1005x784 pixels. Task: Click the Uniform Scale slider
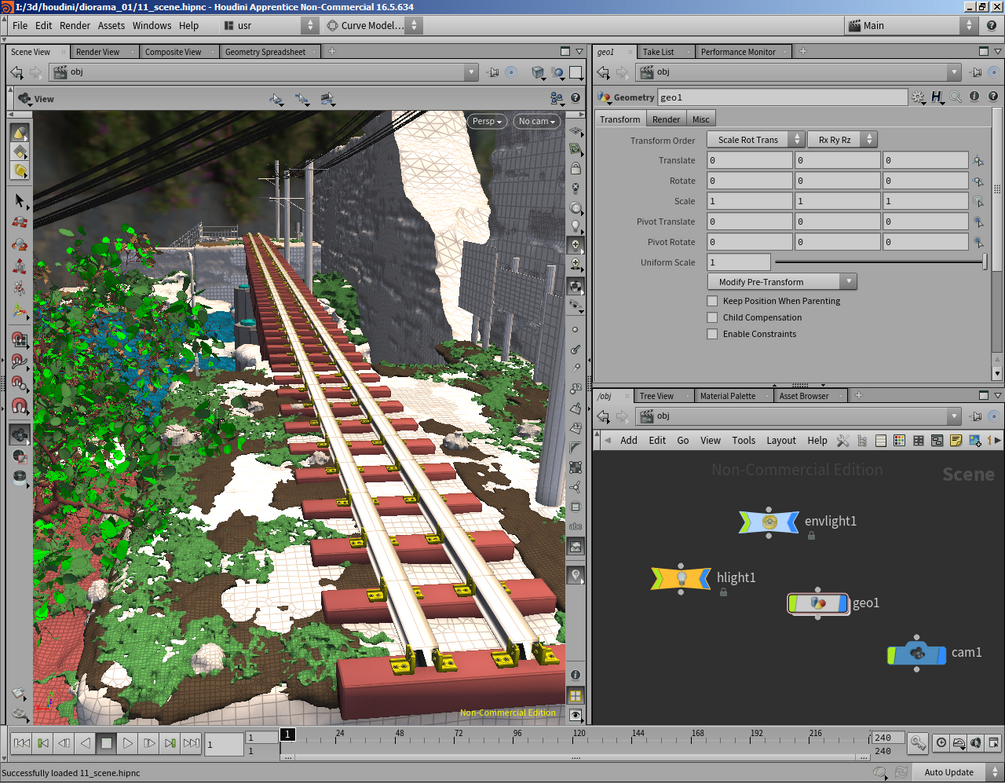(x=881, y=262)
